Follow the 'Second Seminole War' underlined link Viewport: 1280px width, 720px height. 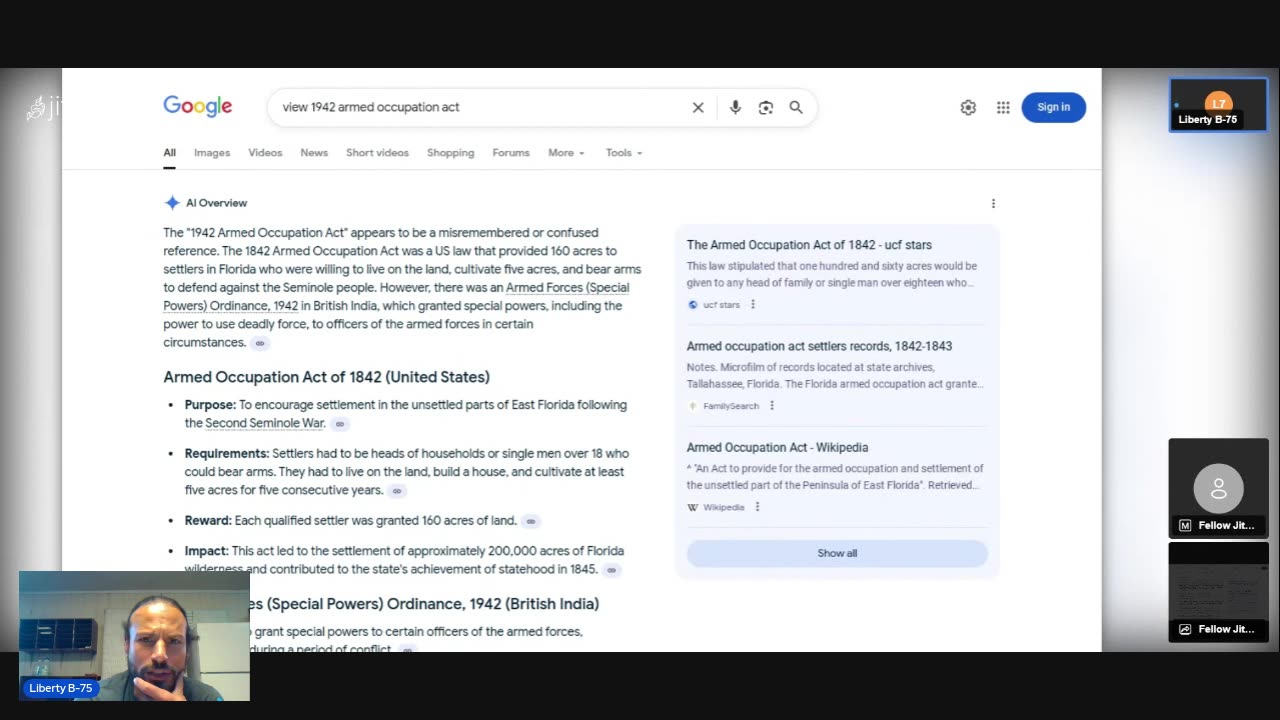(x=265, y=423)
